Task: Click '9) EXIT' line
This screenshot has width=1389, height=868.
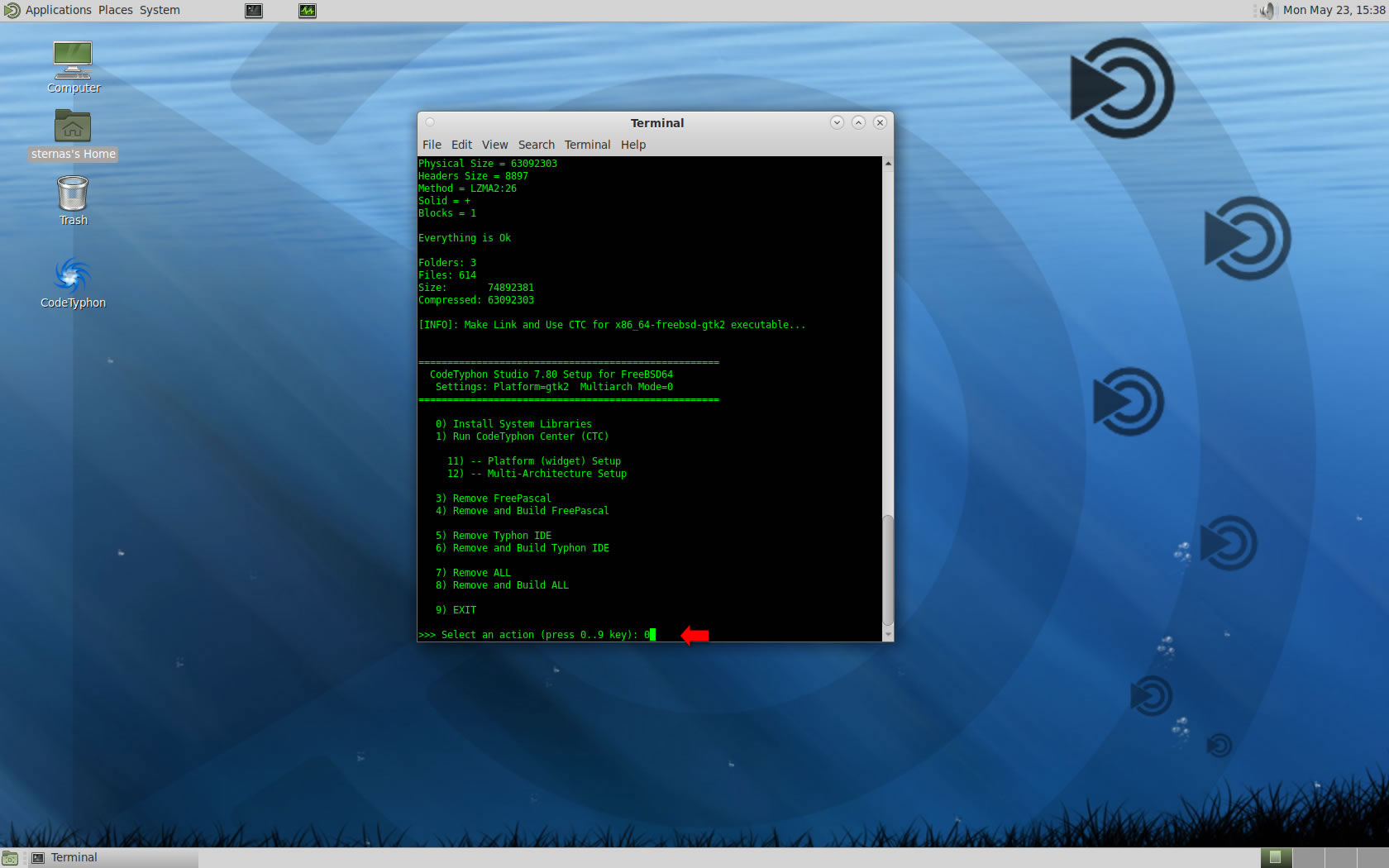Action: pyautogui.click(x=456, y=610)
